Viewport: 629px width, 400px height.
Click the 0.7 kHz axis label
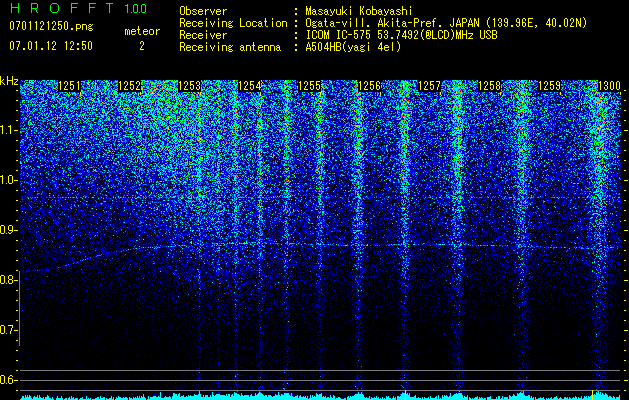tap(9, 330)
